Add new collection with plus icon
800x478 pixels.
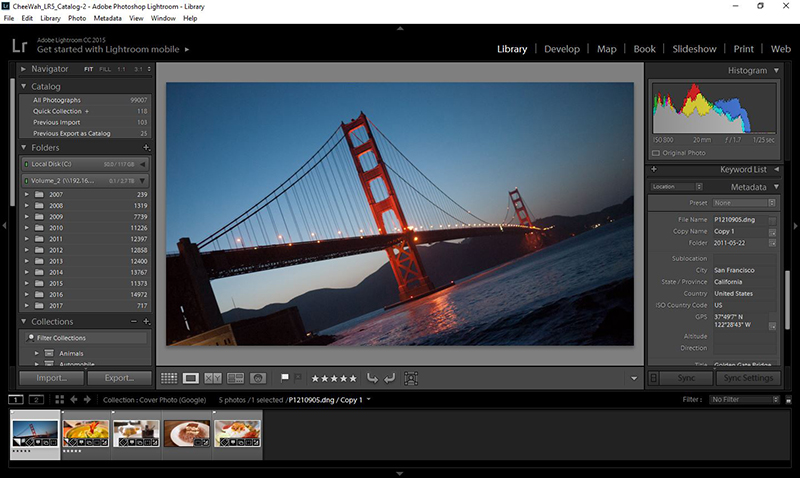point(146,321)
